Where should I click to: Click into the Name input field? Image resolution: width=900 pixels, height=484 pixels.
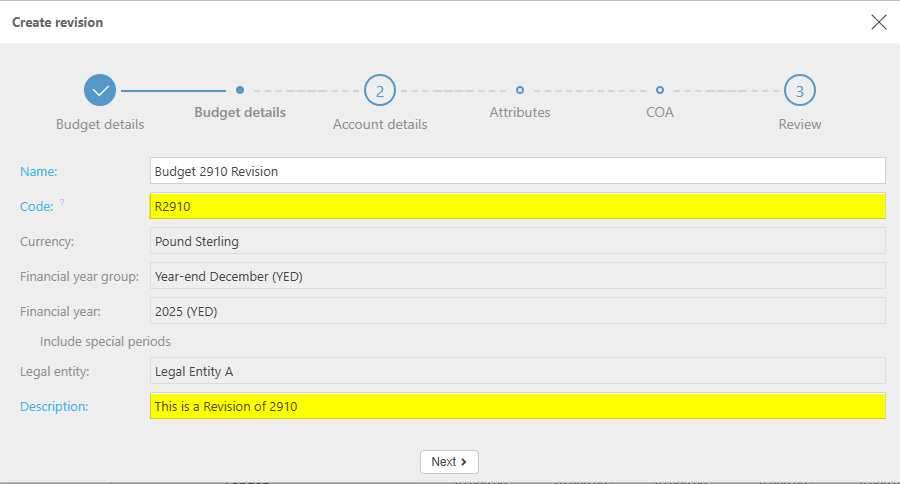[x=517, y=171]
